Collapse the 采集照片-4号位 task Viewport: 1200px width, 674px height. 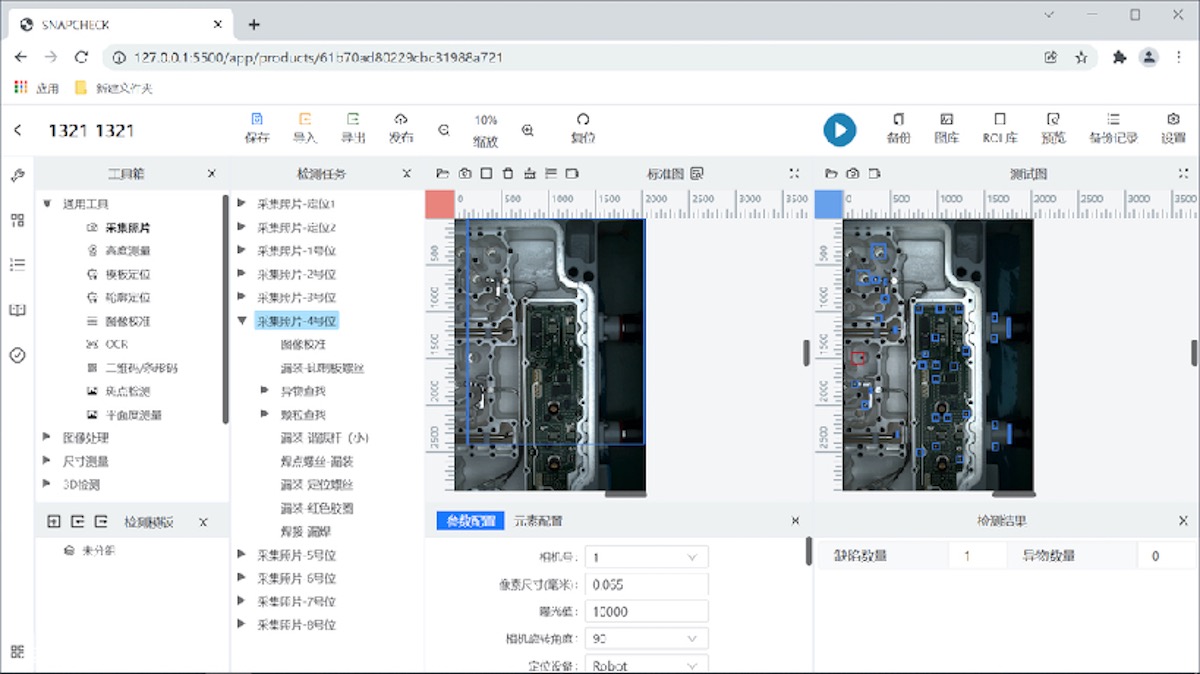241,321
